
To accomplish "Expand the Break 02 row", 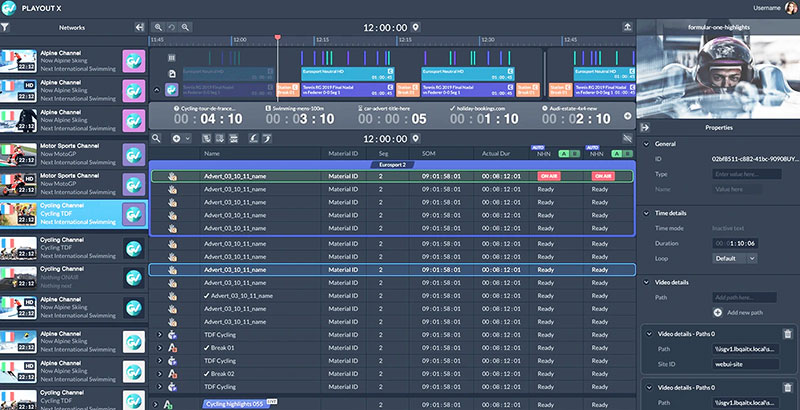I will pyautogui.click(x=159, y=374).
